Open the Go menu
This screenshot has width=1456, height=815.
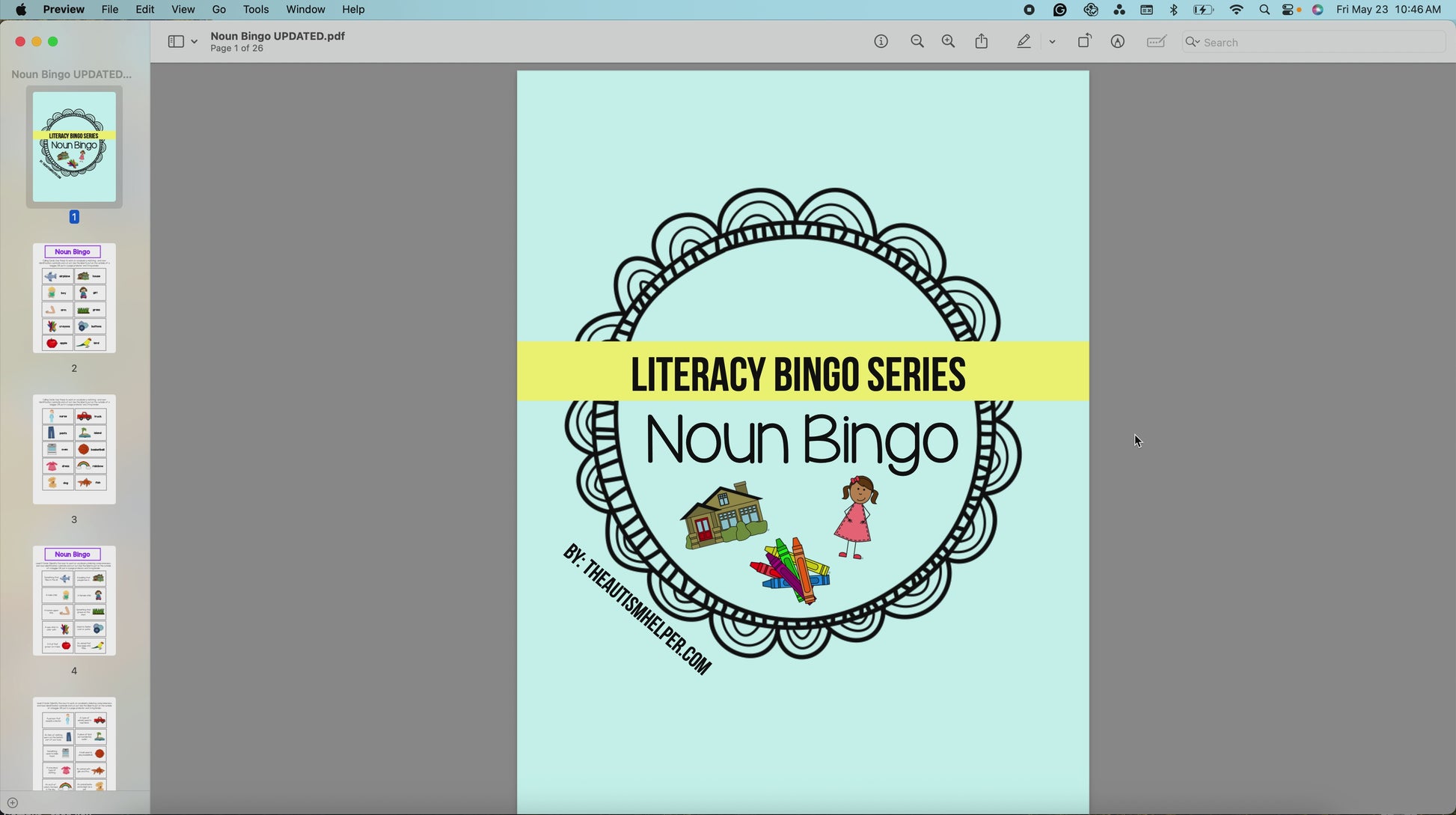click(218, 10)
